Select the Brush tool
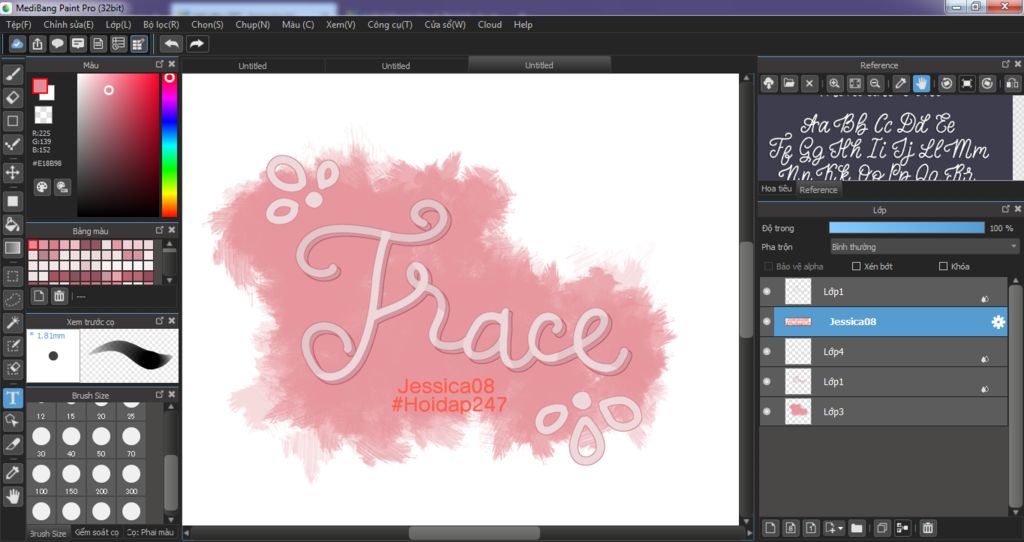 [x=12, y=74]
